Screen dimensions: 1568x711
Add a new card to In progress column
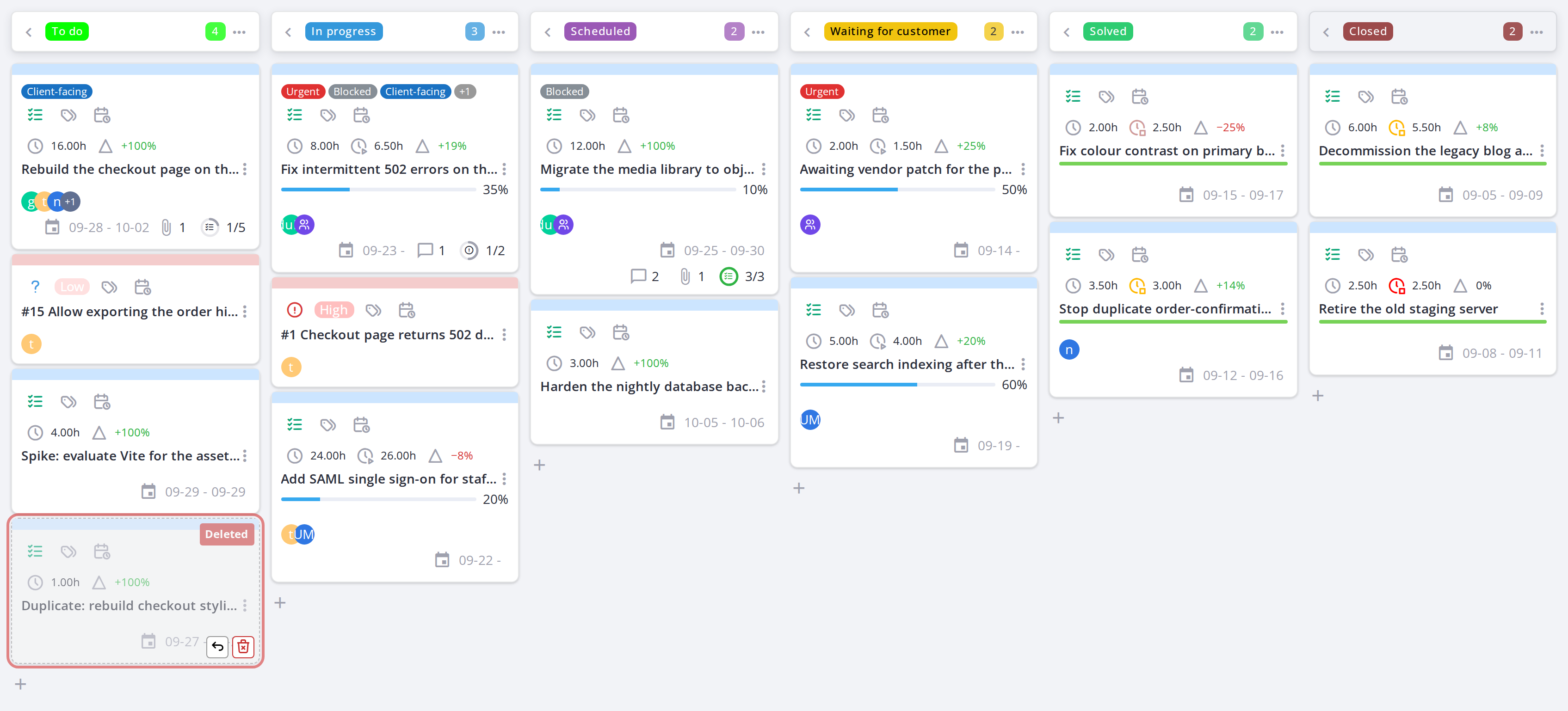pyautogui.click(x=280, y=603)
